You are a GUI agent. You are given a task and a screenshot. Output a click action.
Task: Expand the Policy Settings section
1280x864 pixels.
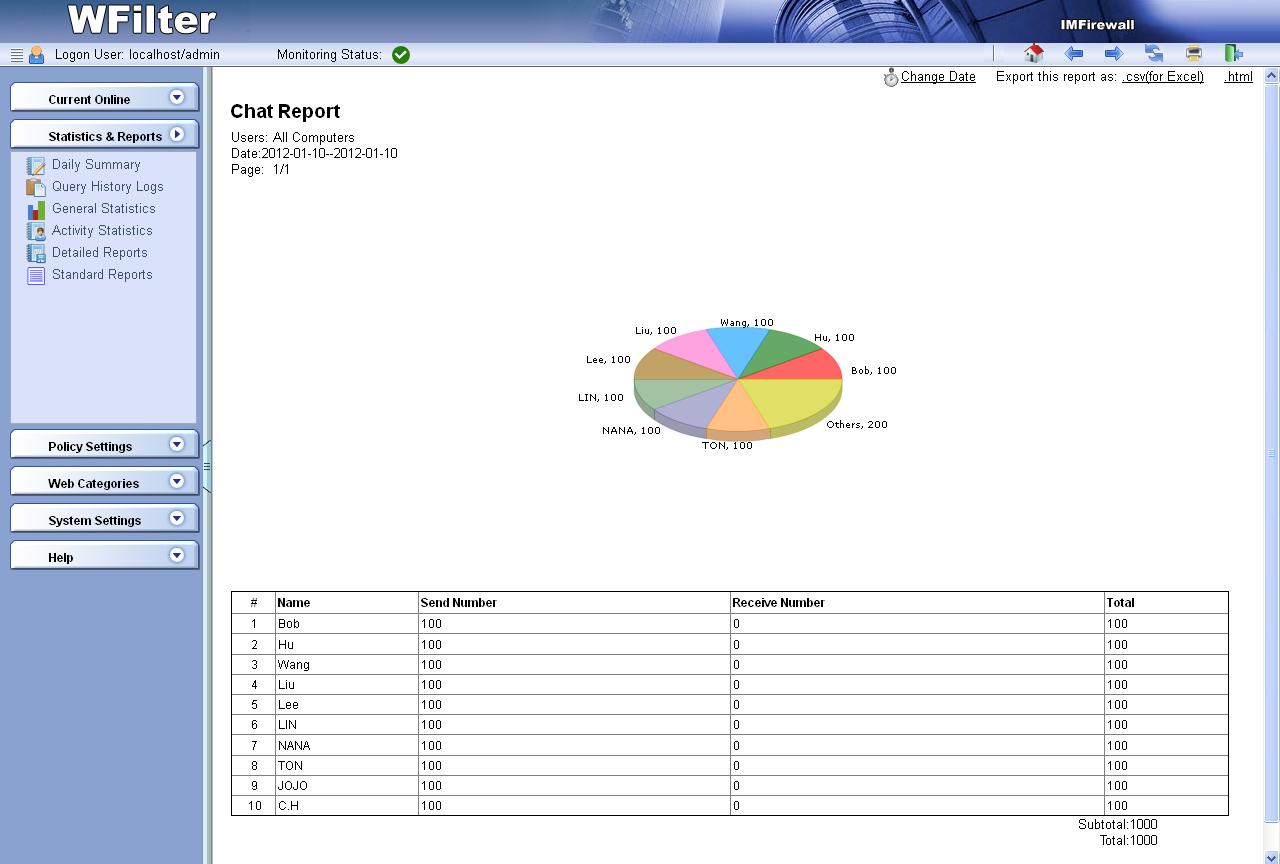(x=177, y=445)
